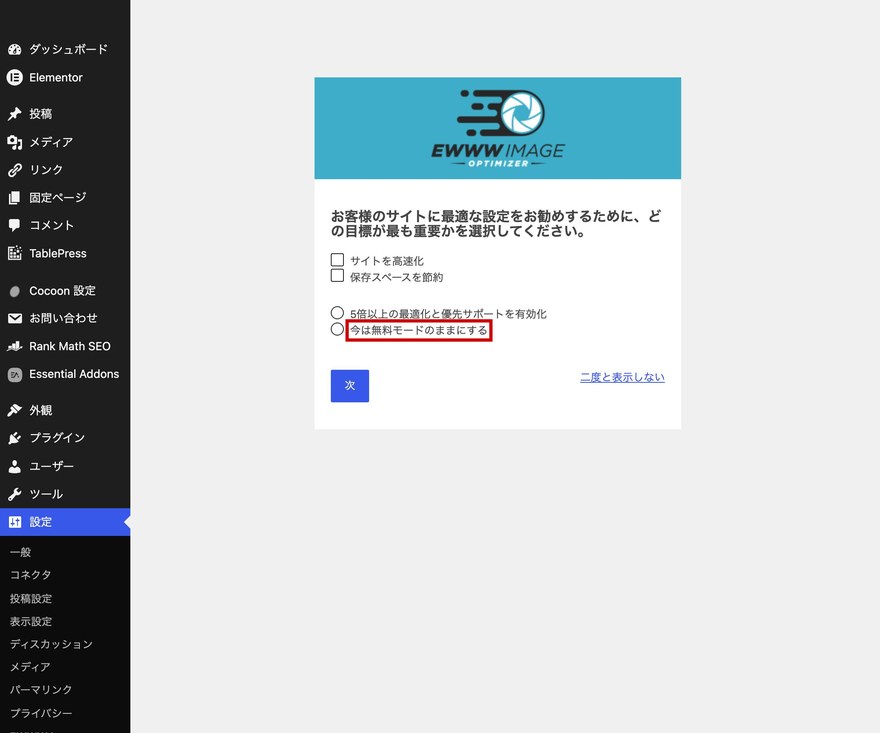Open the ディスカッション submenu
This screenshot has height=733, width=880.
pyautogui.click(x=51, y=644)
